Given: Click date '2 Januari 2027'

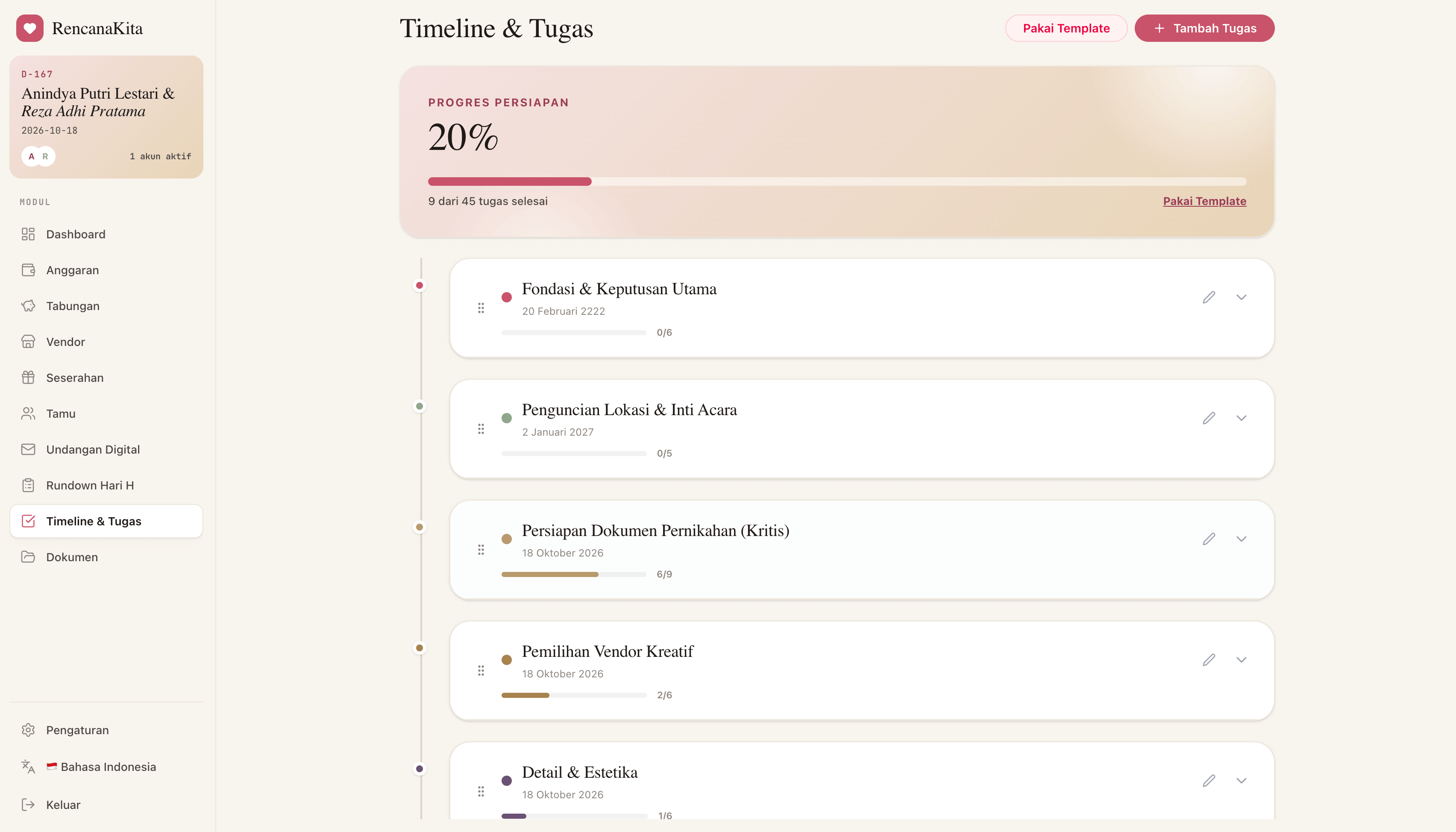Looking at the screenshot, I should point(558,433).
